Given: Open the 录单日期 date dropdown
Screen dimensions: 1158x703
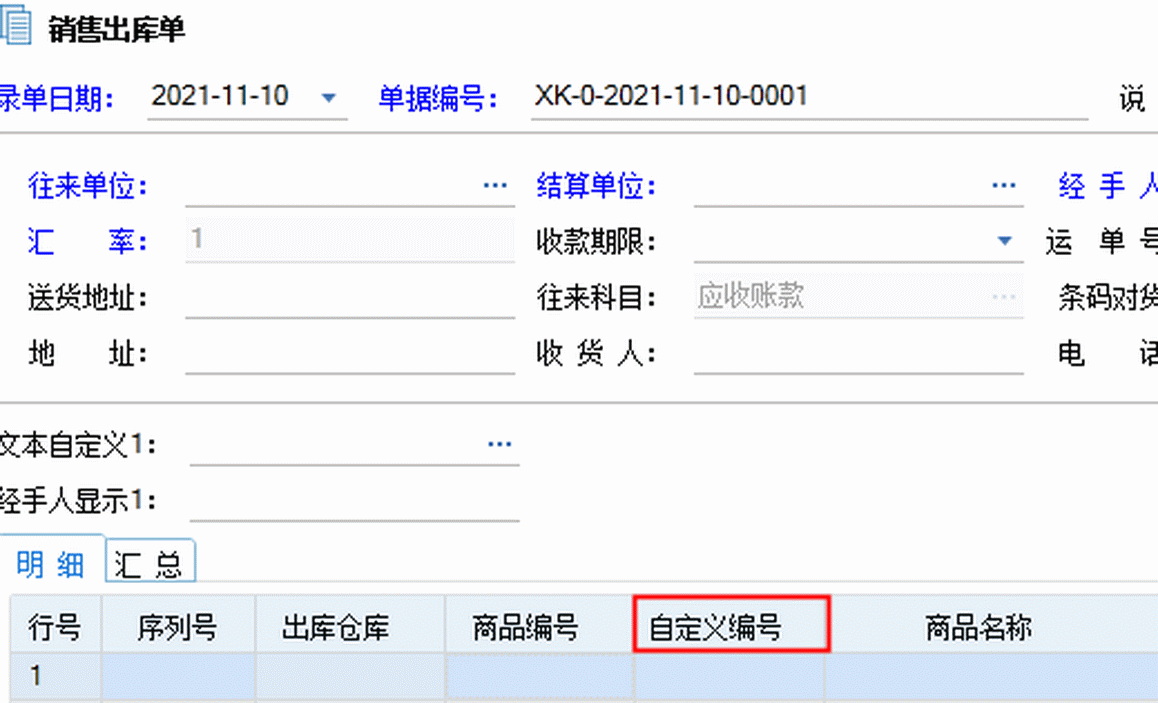Looking at the screenshot, I should pyautogui.click(x=328, y=98).
